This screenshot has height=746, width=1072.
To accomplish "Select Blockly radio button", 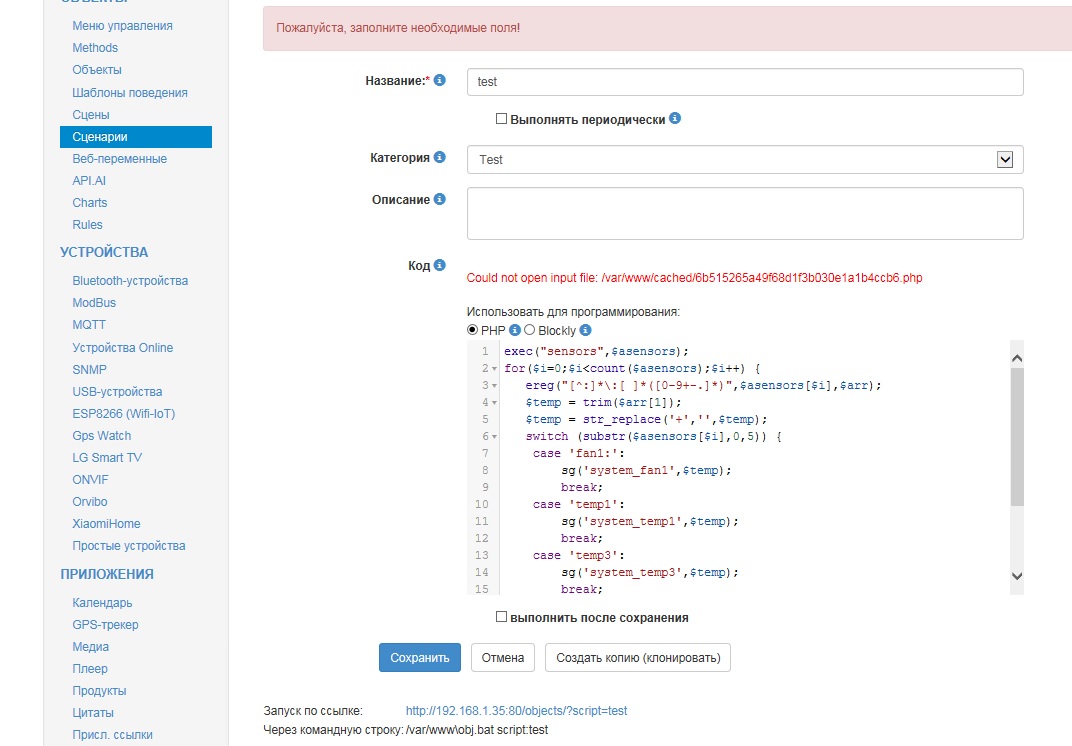I will click(x=531, y=330).
